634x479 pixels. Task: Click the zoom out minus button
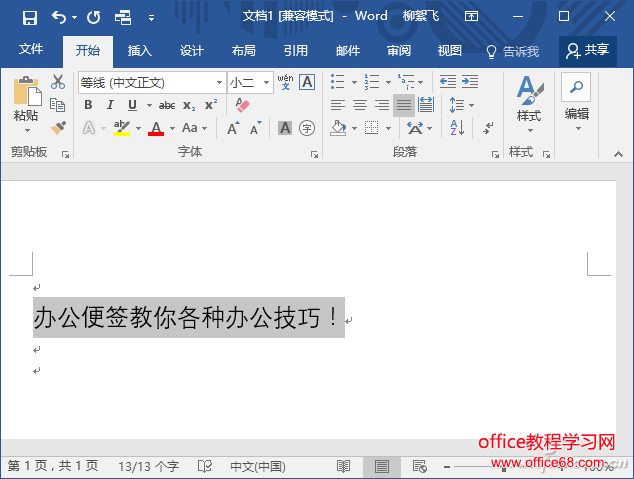click(x=446, y=467)
